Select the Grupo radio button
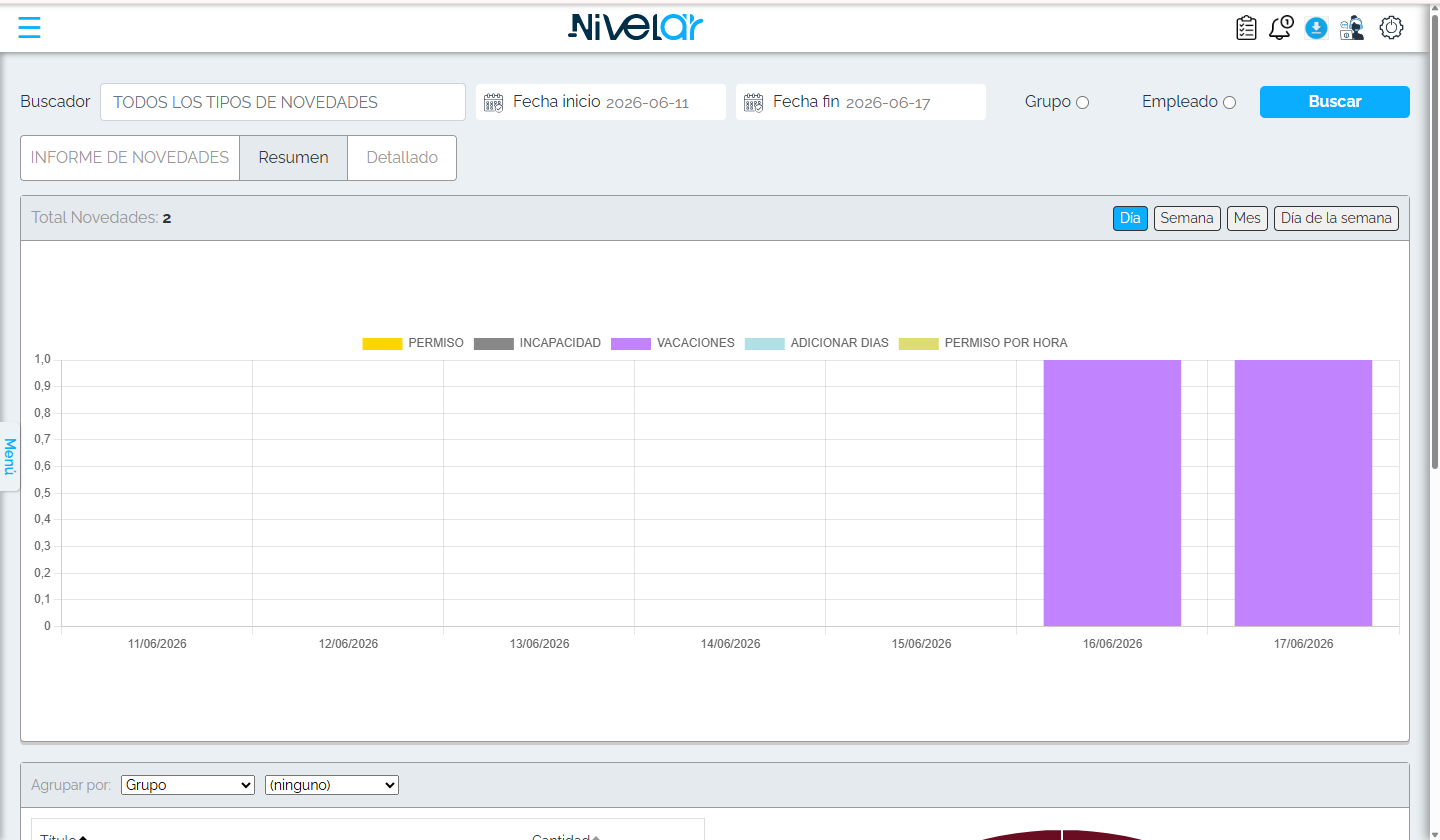The width and height of the screenshot is (1440, 840). click(x=1083, y=102)
